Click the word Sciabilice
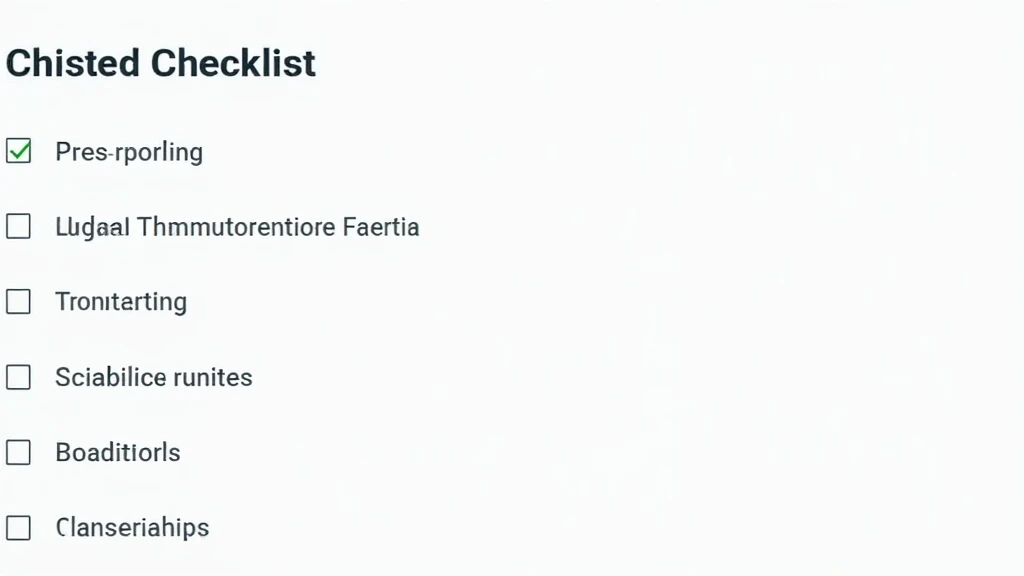 click(108, 377)
